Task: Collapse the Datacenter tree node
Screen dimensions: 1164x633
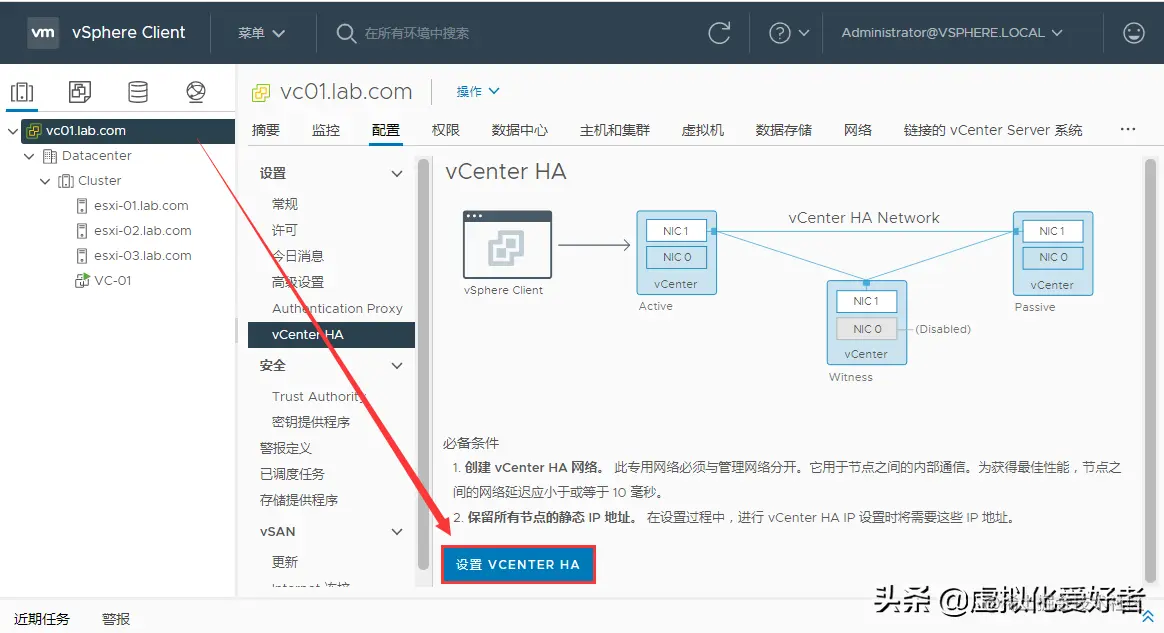Action: pos(28,155)
